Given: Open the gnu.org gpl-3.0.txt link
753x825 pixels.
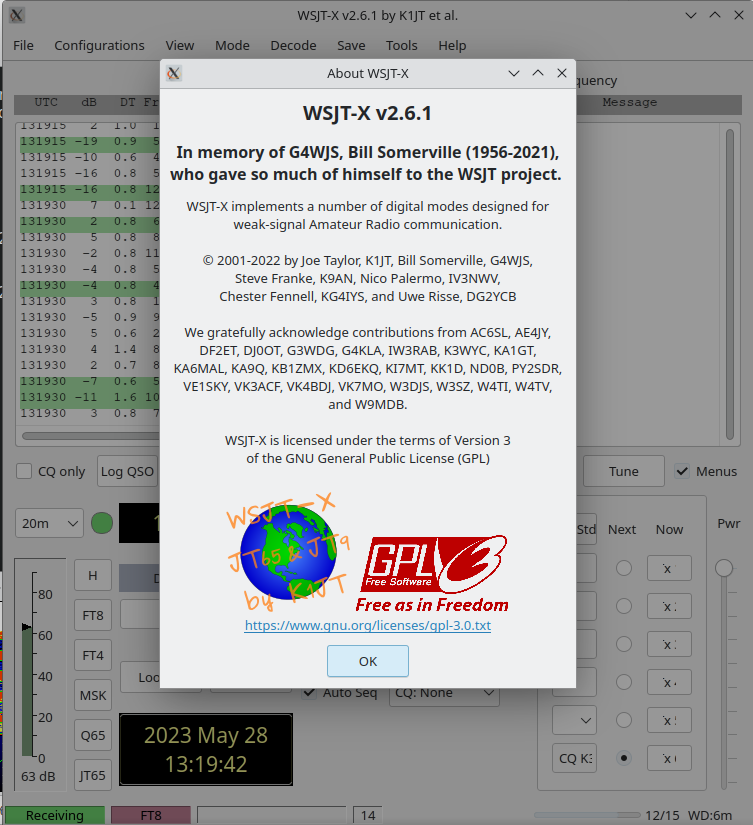Looking at the screenshot, I should pos(368,625).
